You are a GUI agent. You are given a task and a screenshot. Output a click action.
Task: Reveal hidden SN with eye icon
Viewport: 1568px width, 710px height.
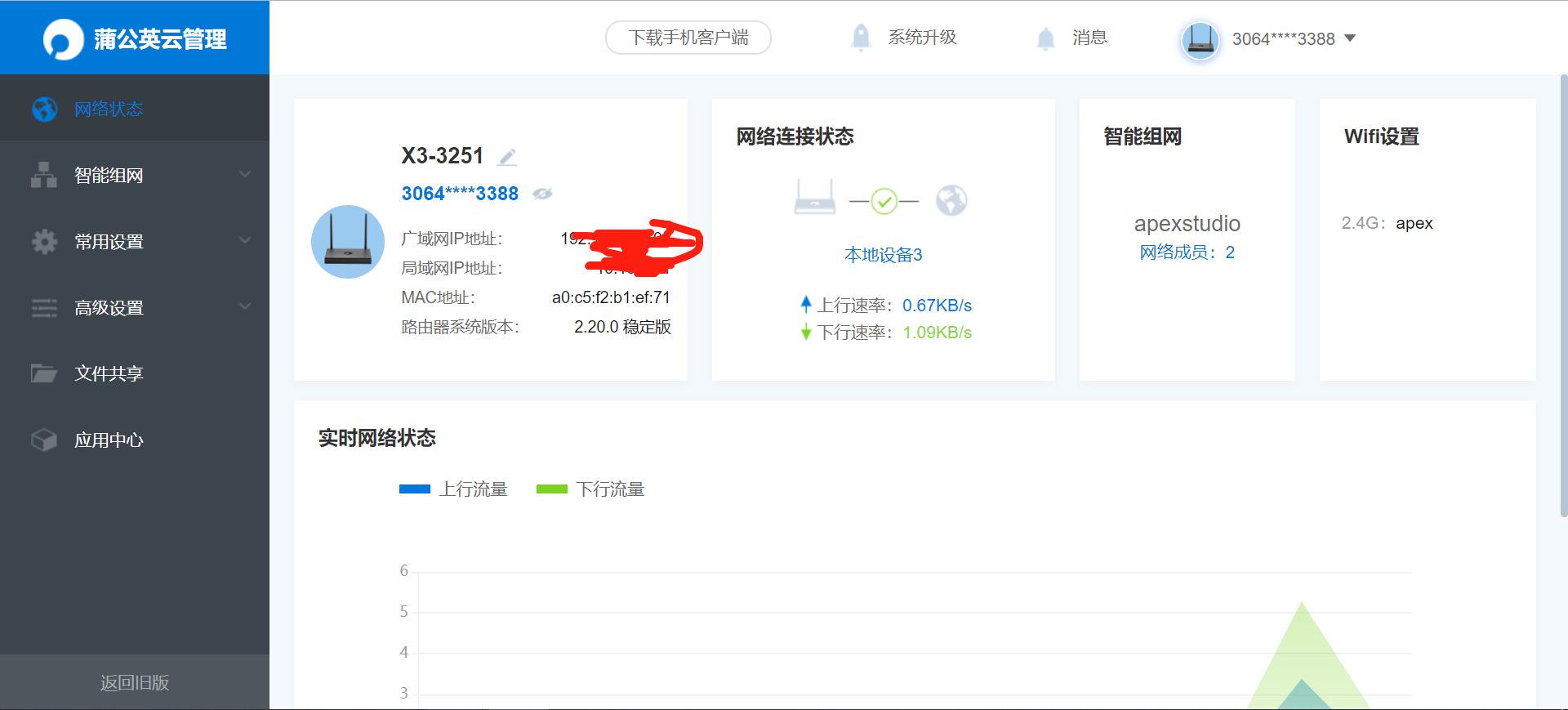(542, 194)
